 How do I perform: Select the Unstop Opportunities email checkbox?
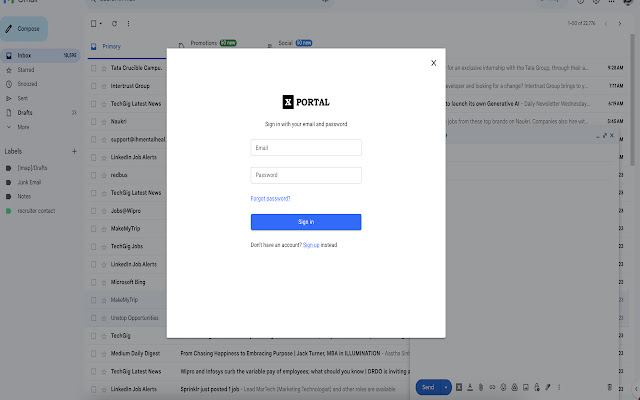[x=93, y=318]
